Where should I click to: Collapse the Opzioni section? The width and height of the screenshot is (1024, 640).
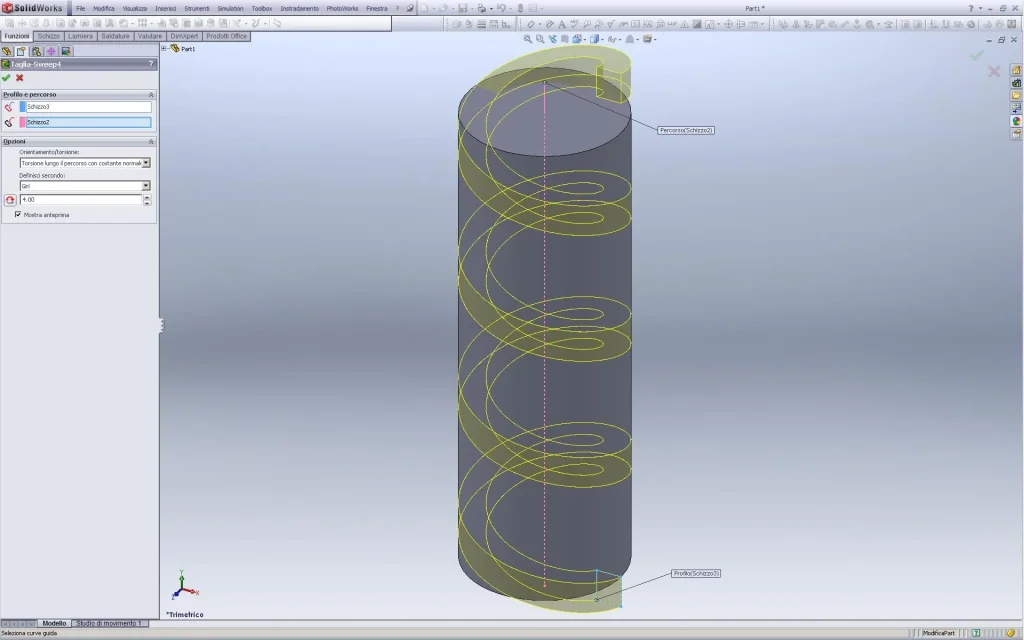(151, 142)
